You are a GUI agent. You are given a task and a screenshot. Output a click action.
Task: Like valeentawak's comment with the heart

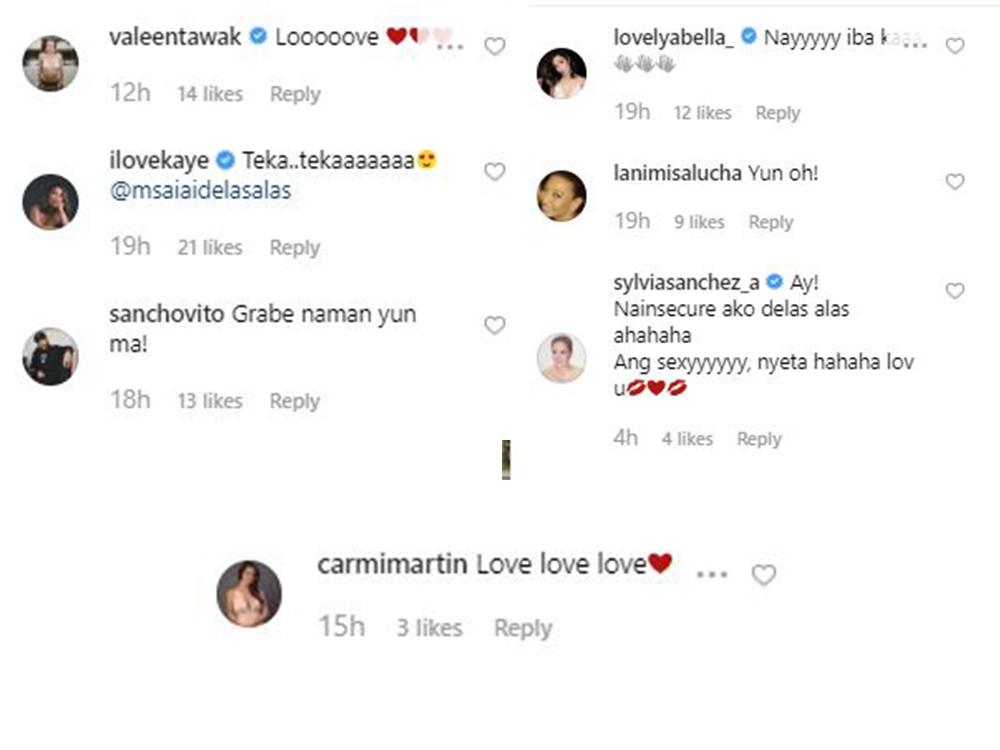494,46
